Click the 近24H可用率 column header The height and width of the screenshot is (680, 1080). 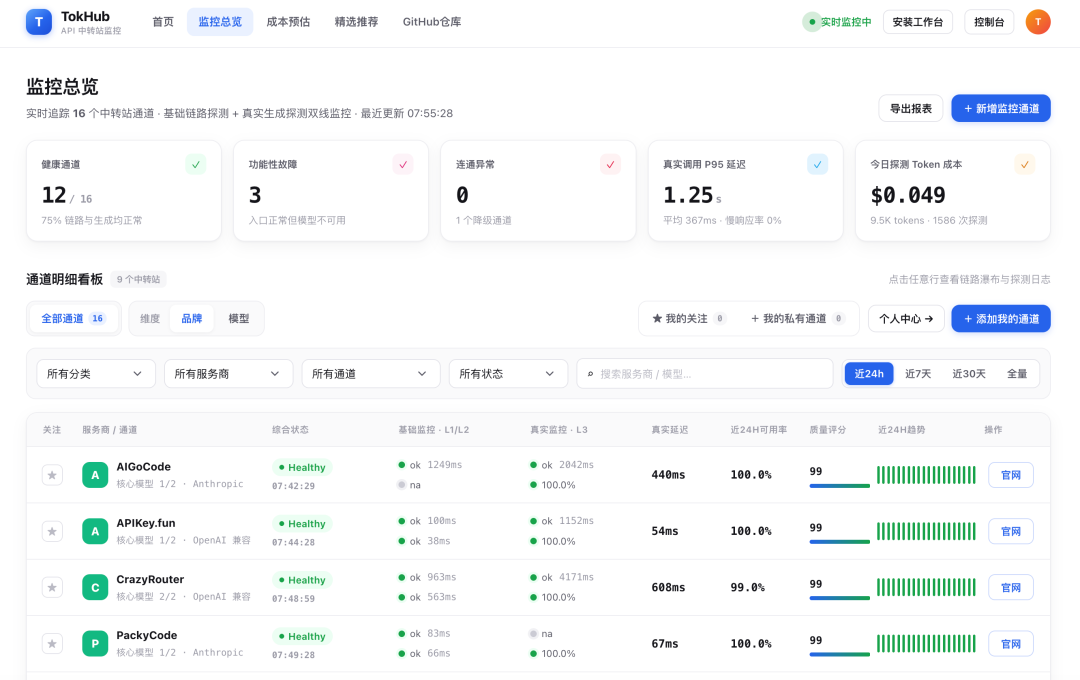[x=758, y=429]
